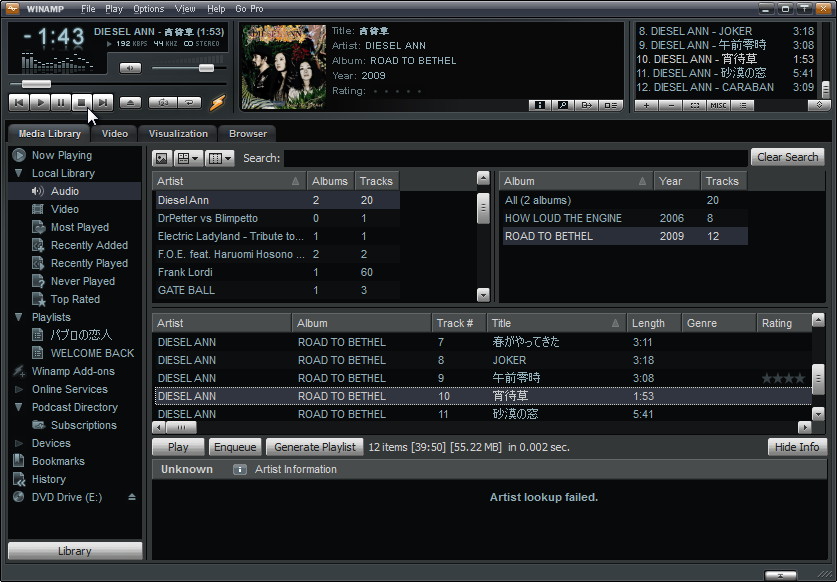Open the playlist MISC options

(718, 106)
